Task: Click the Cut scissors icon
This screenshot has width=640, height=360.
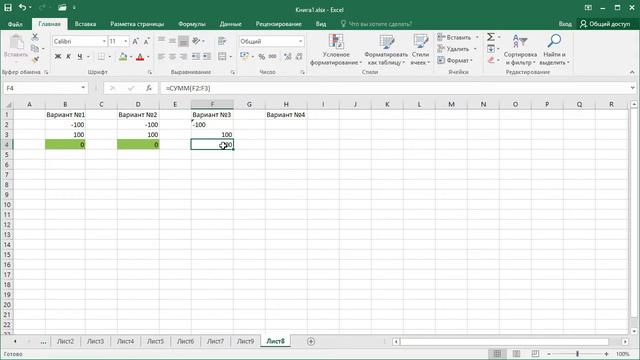Action: (35, 38)
